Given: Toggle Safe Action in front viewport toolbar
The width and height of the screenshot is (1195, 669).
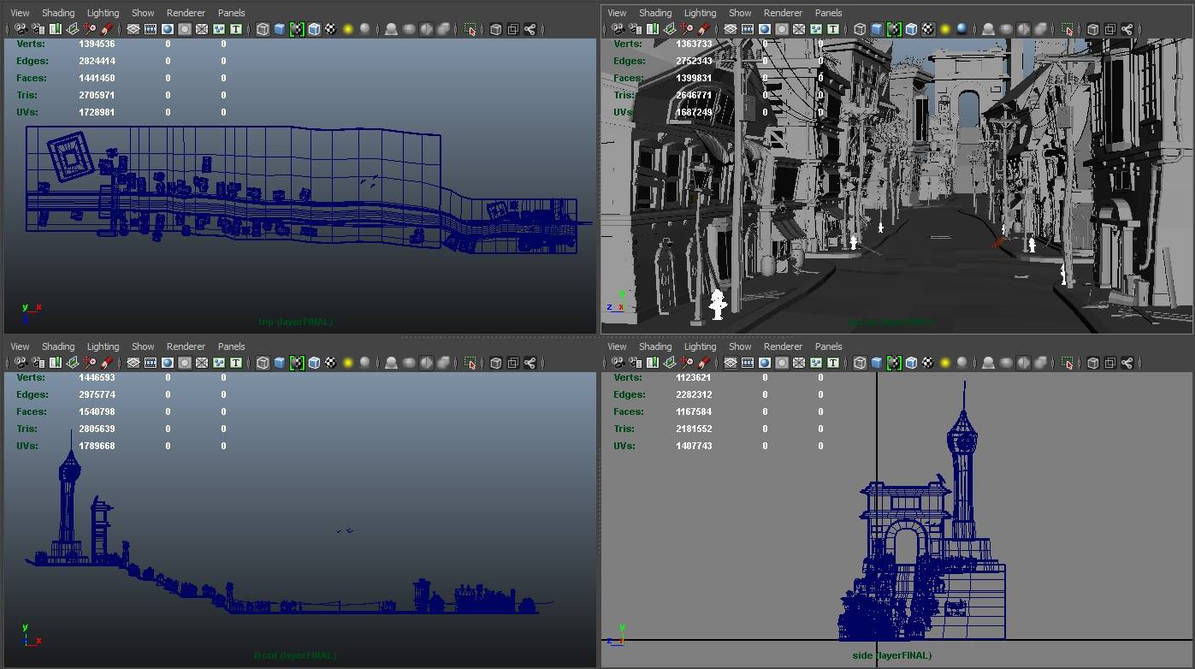Looking at the screenshot, I should [x=219, y=363].
